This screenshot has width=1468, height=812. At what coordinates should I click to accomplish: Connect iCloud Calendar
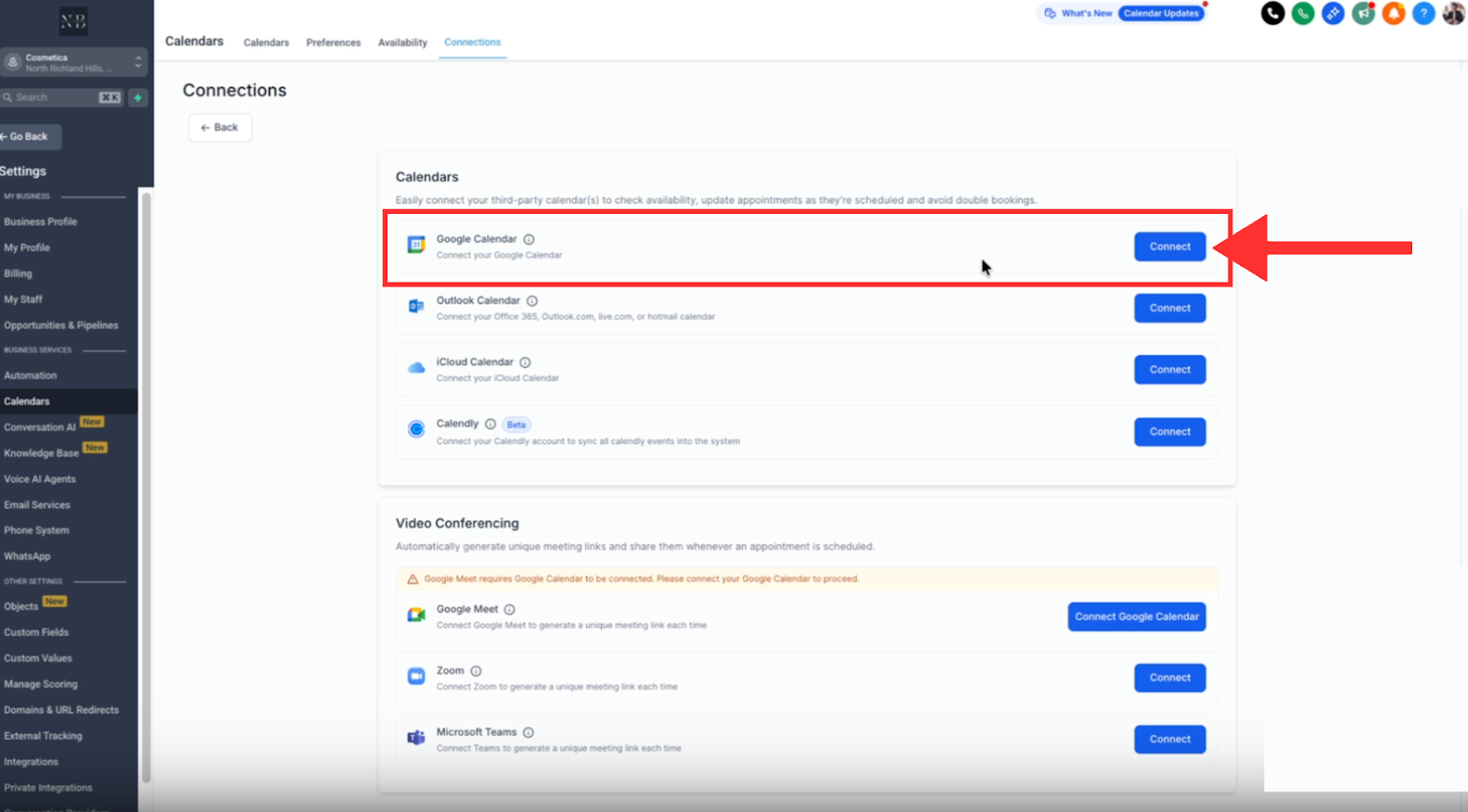point(1170,370)
